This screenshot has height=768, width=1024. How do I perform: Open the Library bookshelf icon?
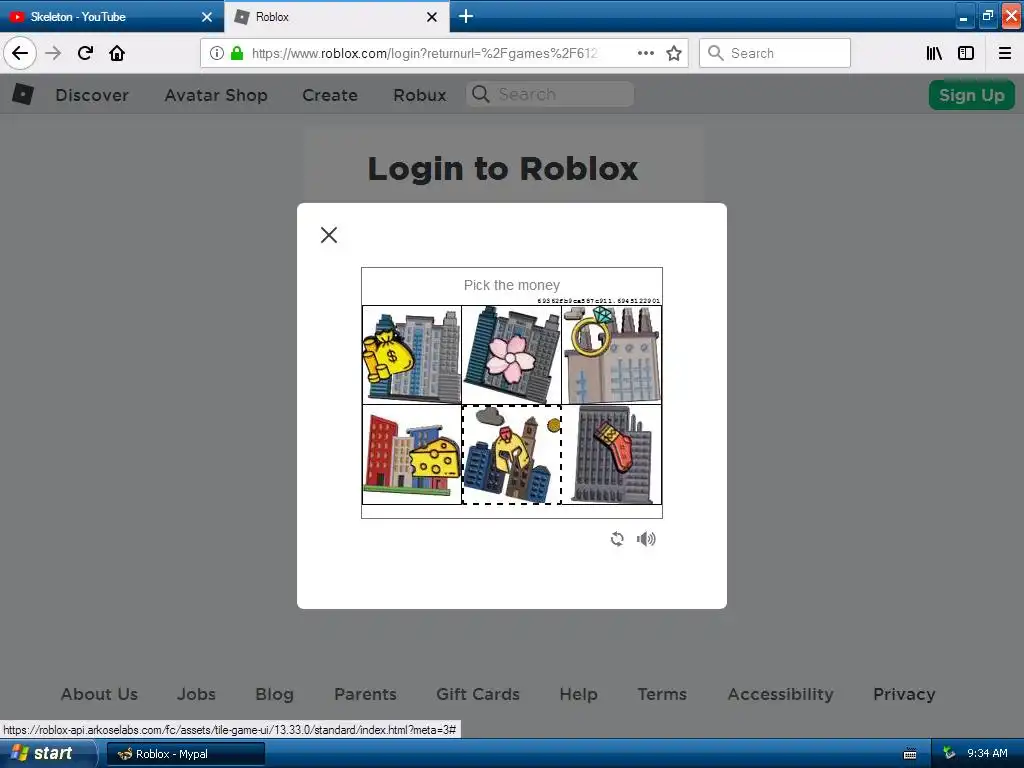(934, 54)
